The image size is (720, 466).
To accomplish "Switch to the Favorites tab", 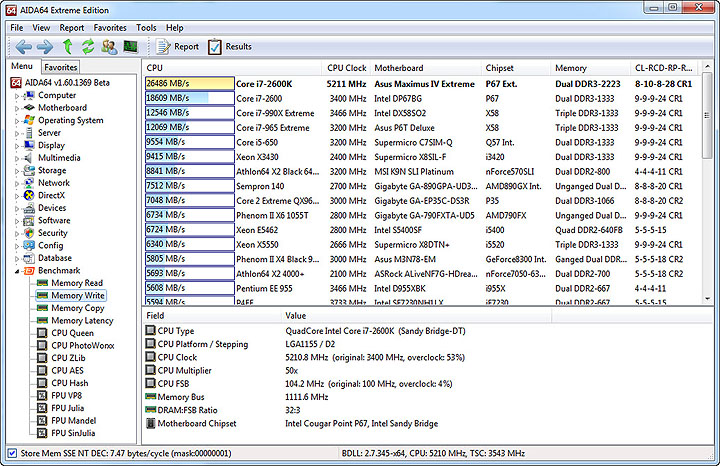I will pos(61,67).
